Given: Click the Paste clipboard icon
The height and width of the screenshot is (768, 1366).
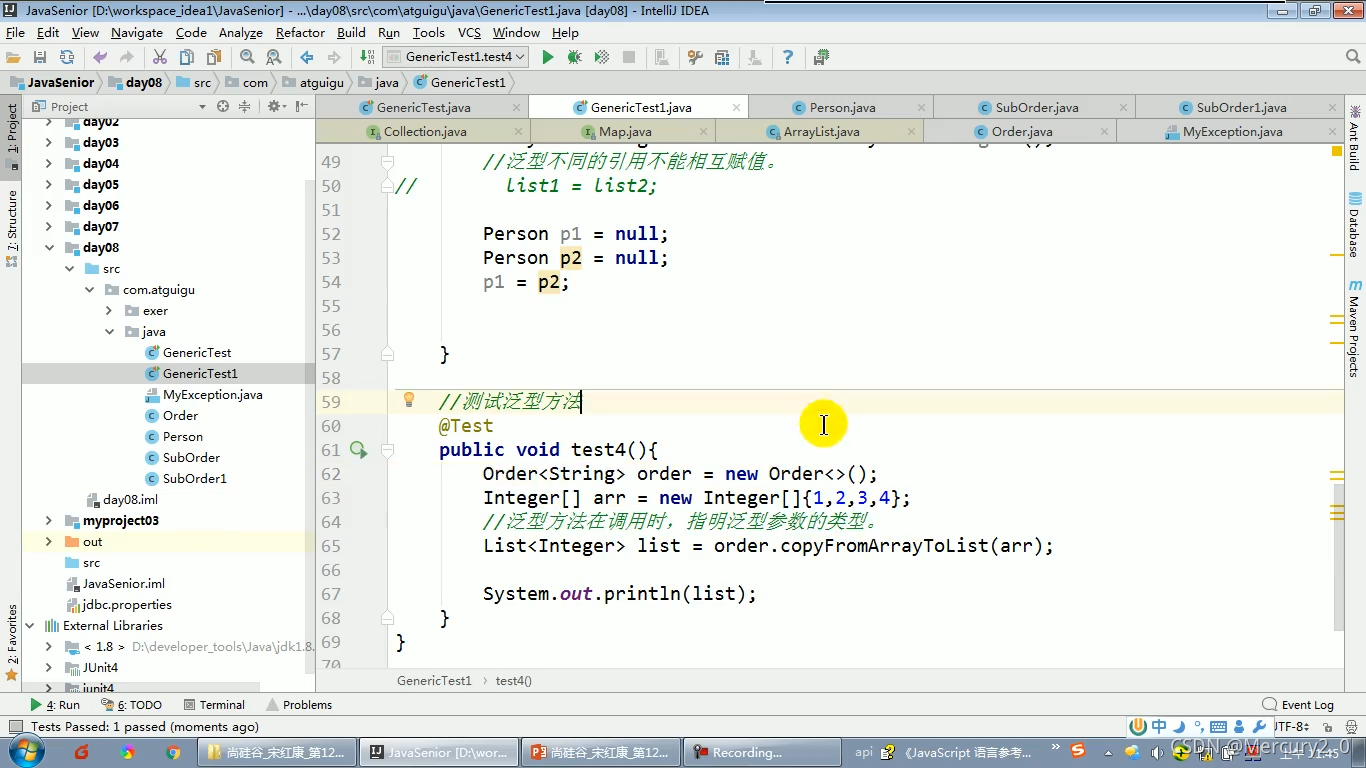Looking at the screenshot, I should (x=213, y=57).
